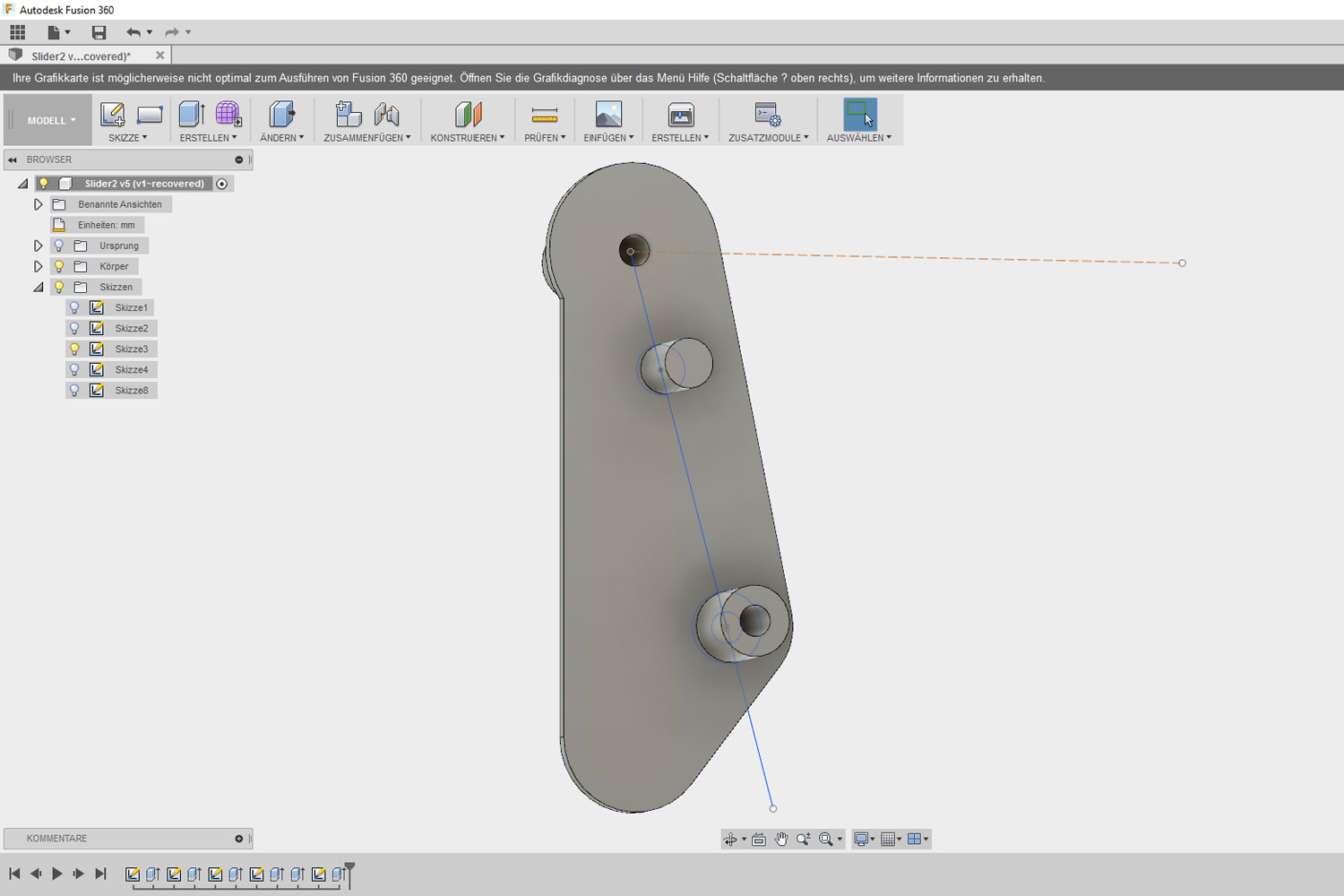Close the Slider2 document tab

160,56
